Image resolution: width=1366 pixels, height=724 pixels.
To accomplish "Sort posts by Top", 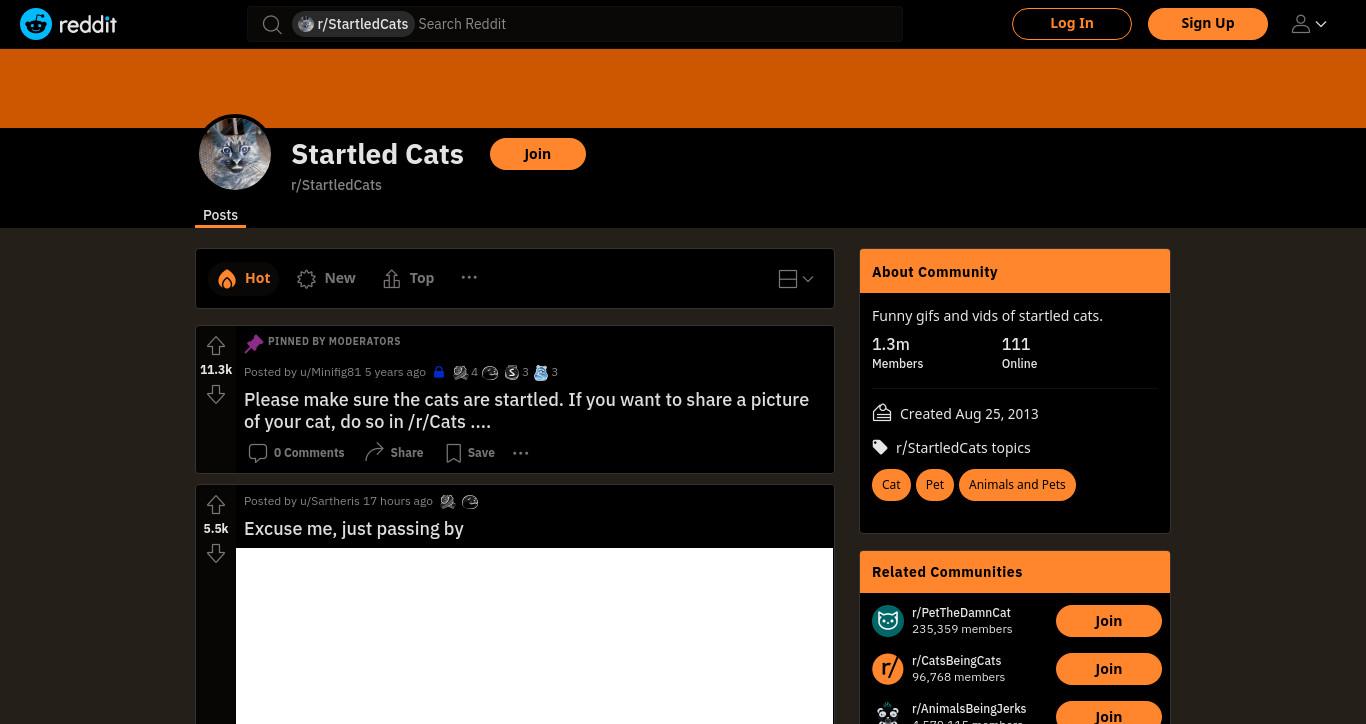I will click(408, 278).
